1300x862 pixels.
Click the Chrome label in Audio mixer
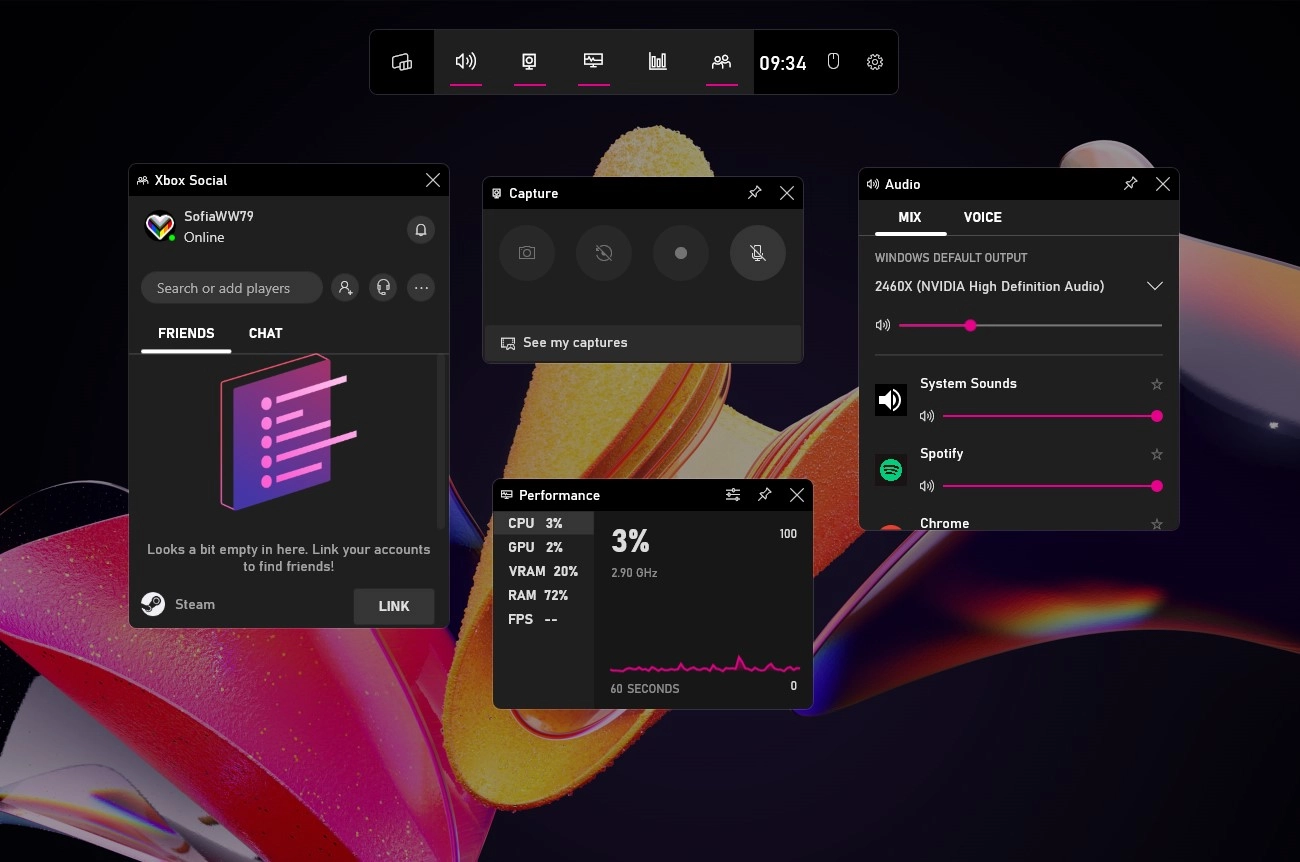click(x=944, y=523)
